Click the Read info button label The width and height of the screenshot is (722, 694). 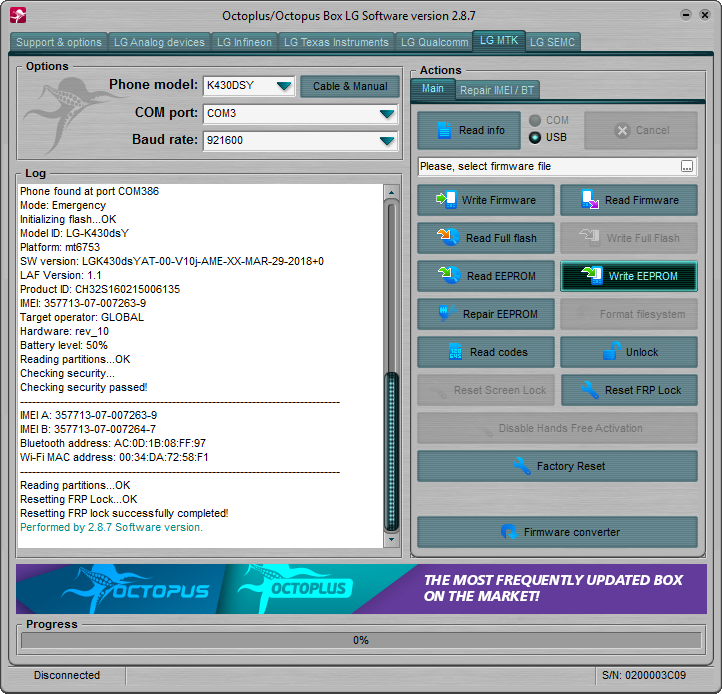482,130
